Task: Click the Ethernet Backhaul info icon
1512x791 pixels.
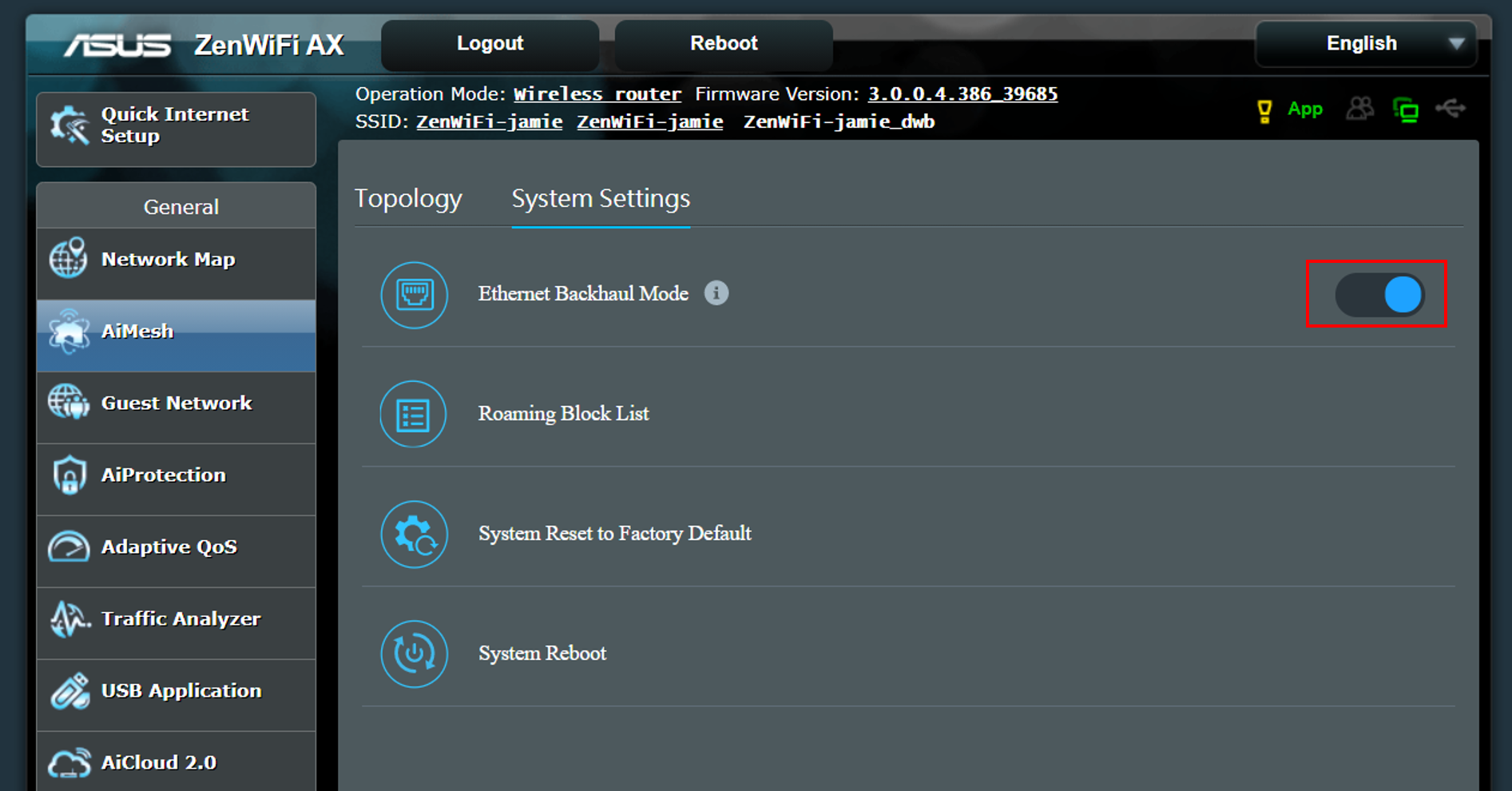Action: pos(716,293)
